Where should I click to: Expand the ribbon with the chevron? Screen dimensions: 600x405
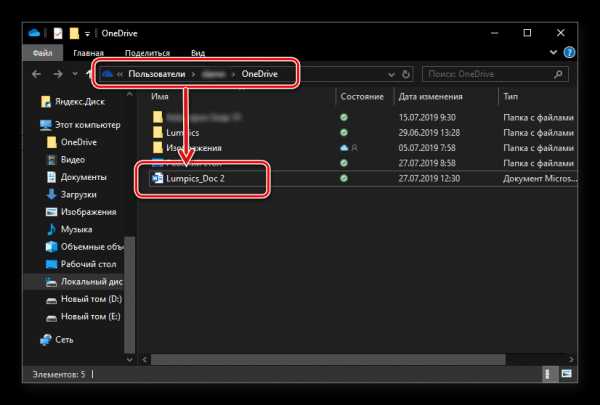pyautogui.click(x=553, y=52)
